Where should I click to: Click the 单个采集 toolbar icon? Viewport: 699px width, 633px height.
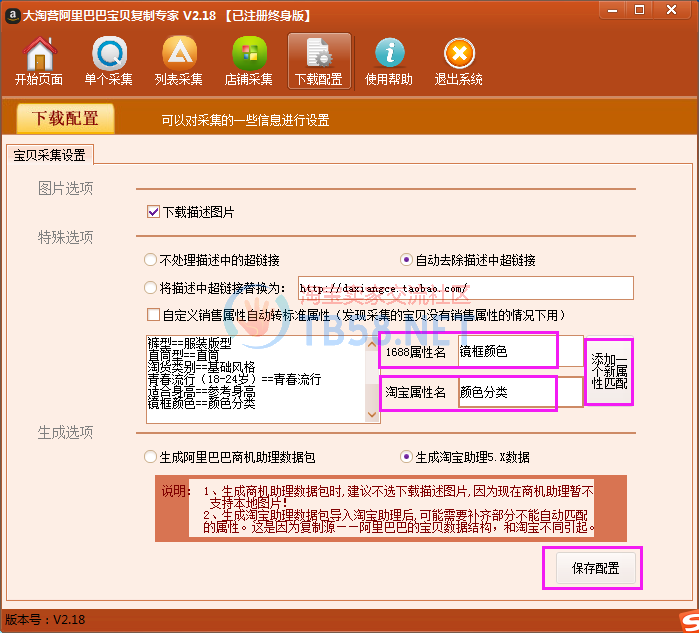(x=108, y=60)
